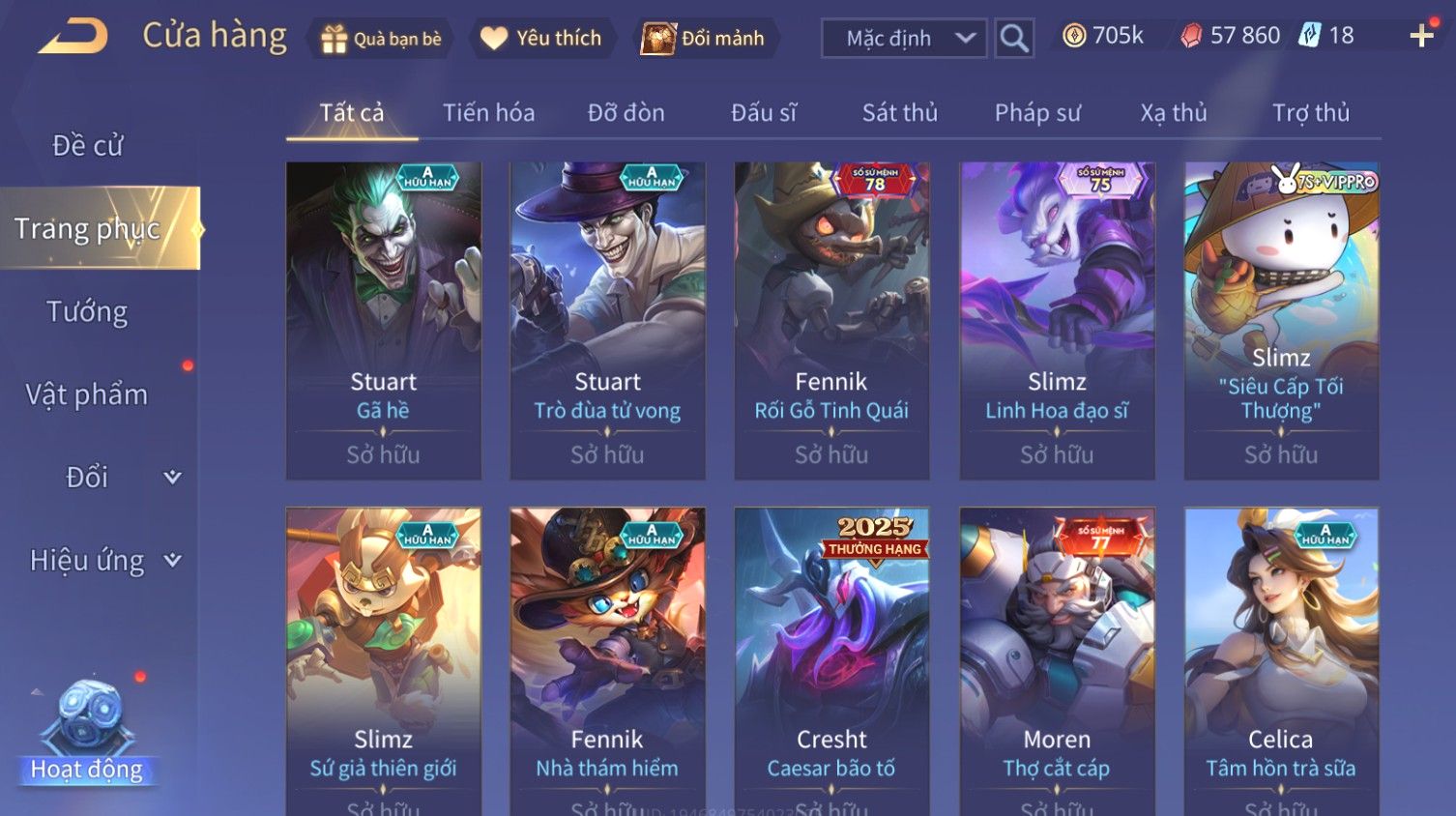
Task: Open Đổi mảnh chest icon
Action: click(x=658, y=39)
